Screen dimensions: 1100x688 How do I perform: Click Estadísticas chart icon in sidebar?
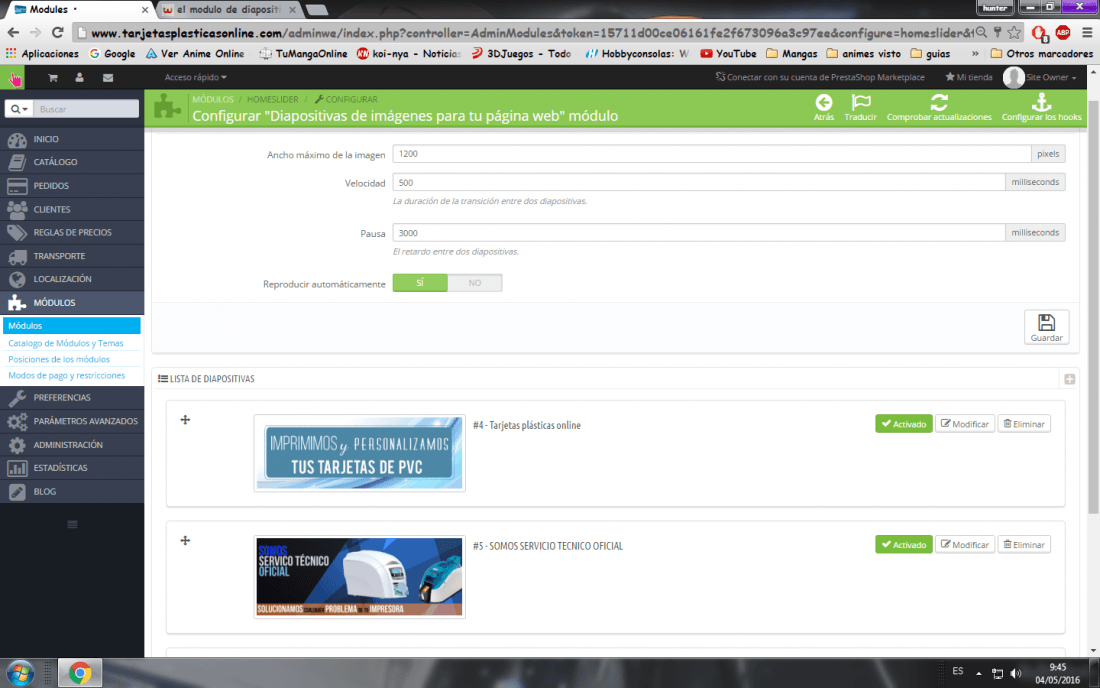[17, 468]
